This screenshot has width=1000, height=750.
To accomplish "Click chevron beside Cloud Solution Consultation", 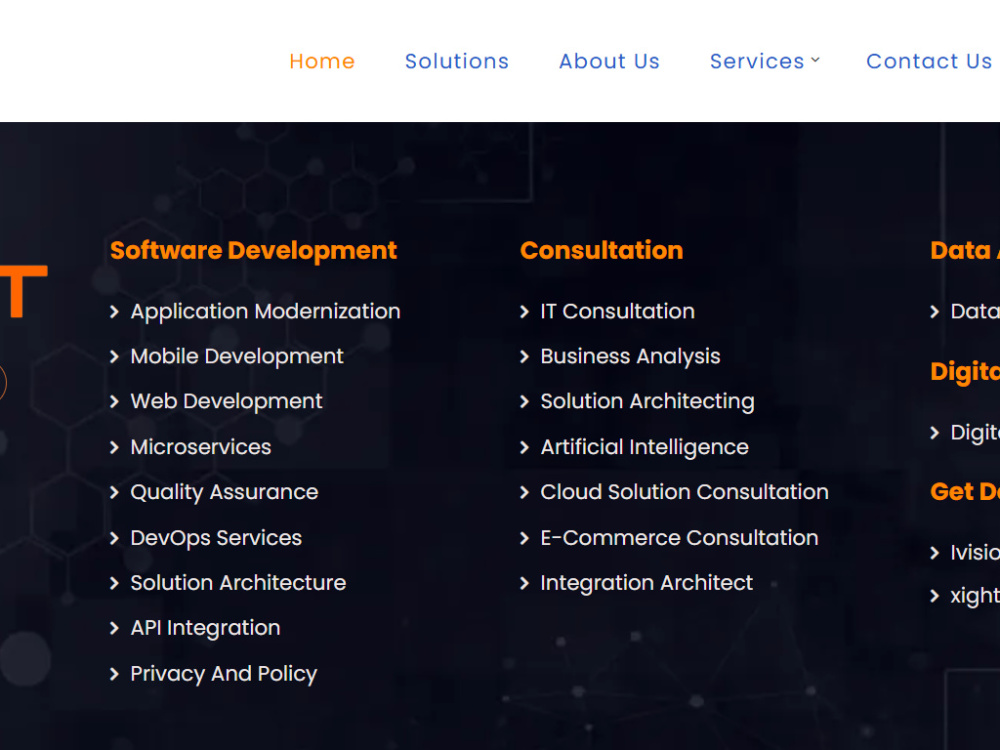I will (x=524, y=492).
